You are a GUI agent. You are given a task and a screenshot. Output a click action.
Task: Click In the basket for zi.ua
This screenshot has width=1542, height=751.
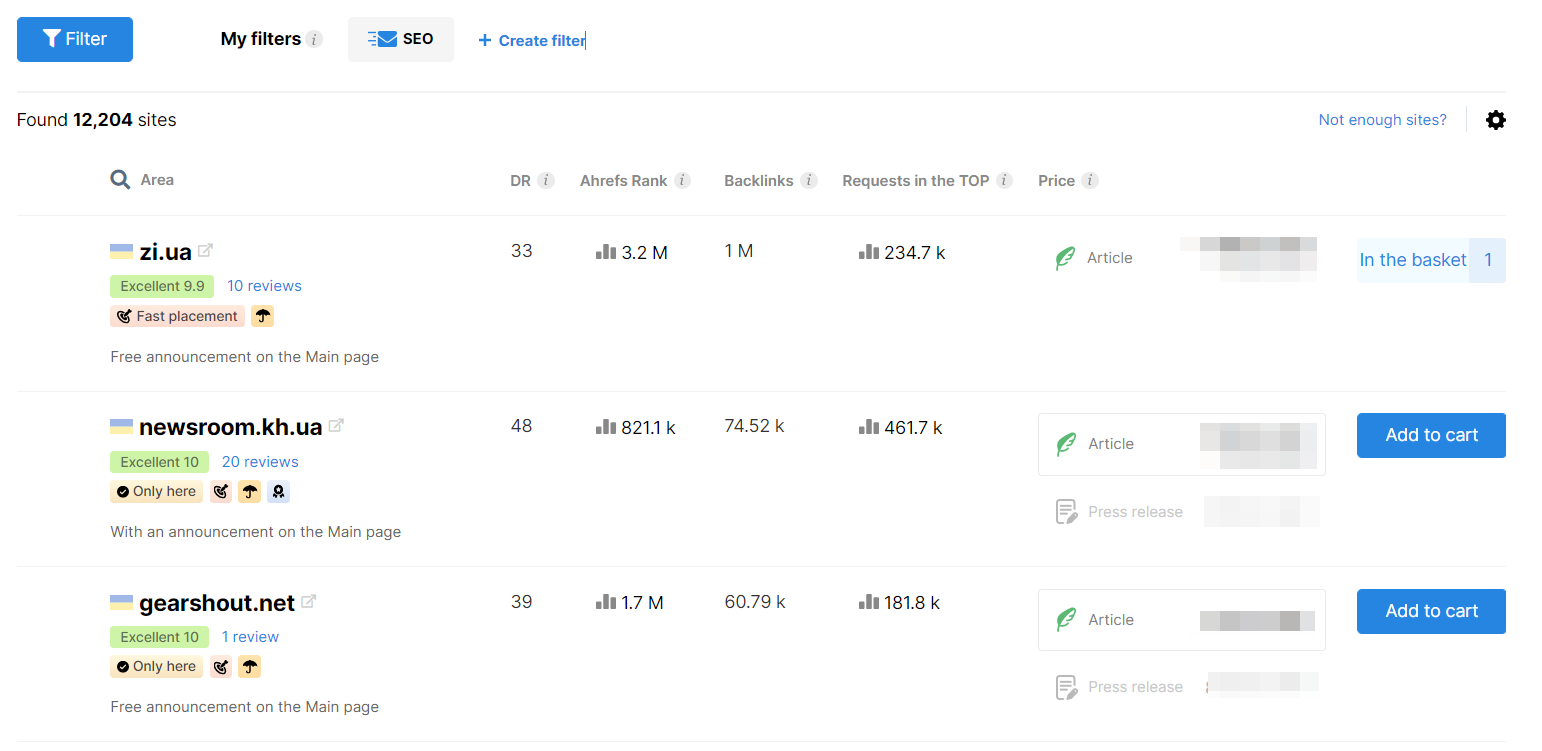point(1412,259)
